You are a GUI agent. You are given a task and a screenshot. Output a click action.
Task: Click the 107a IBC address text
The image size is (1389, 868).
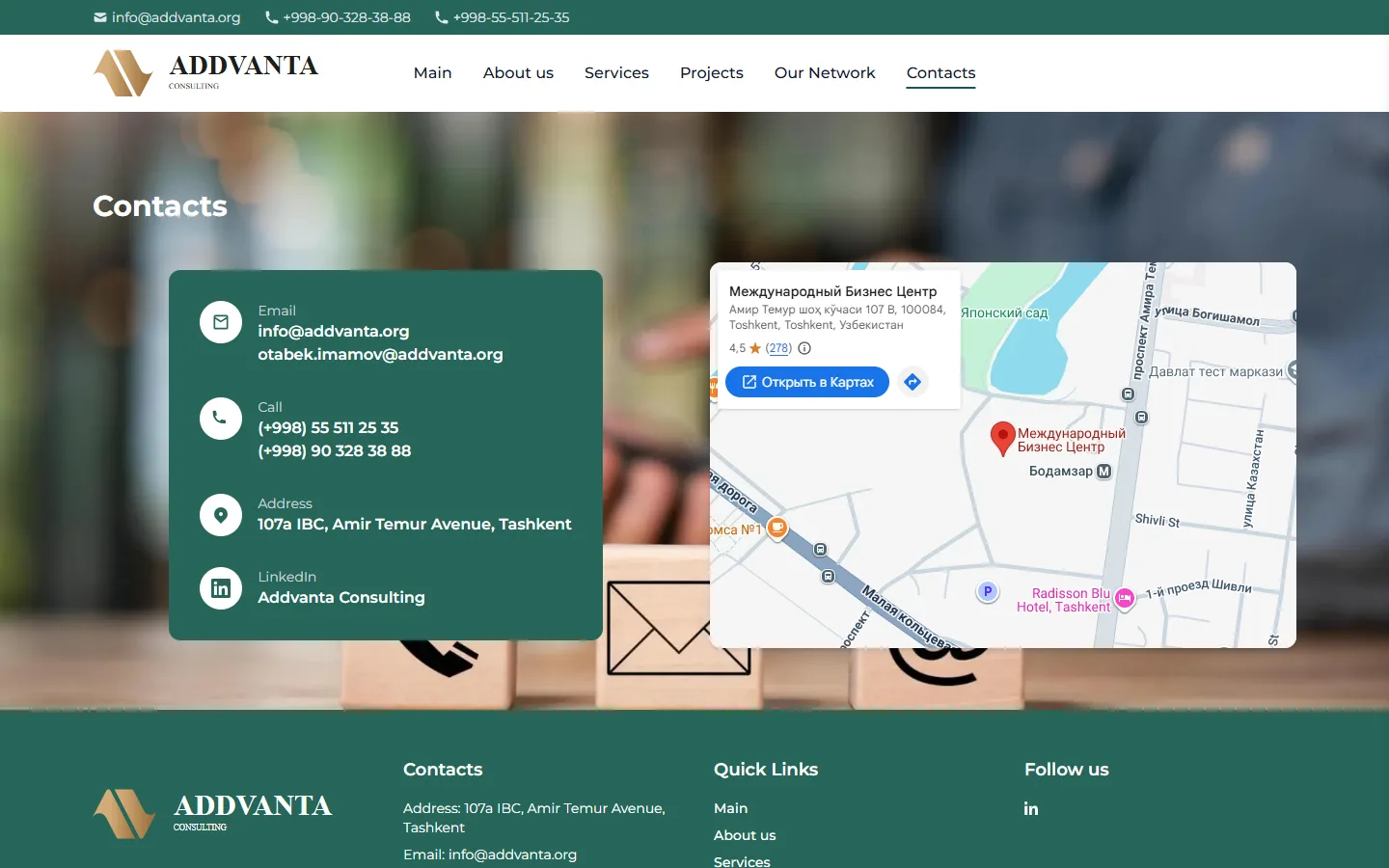(x=415, y=524)
